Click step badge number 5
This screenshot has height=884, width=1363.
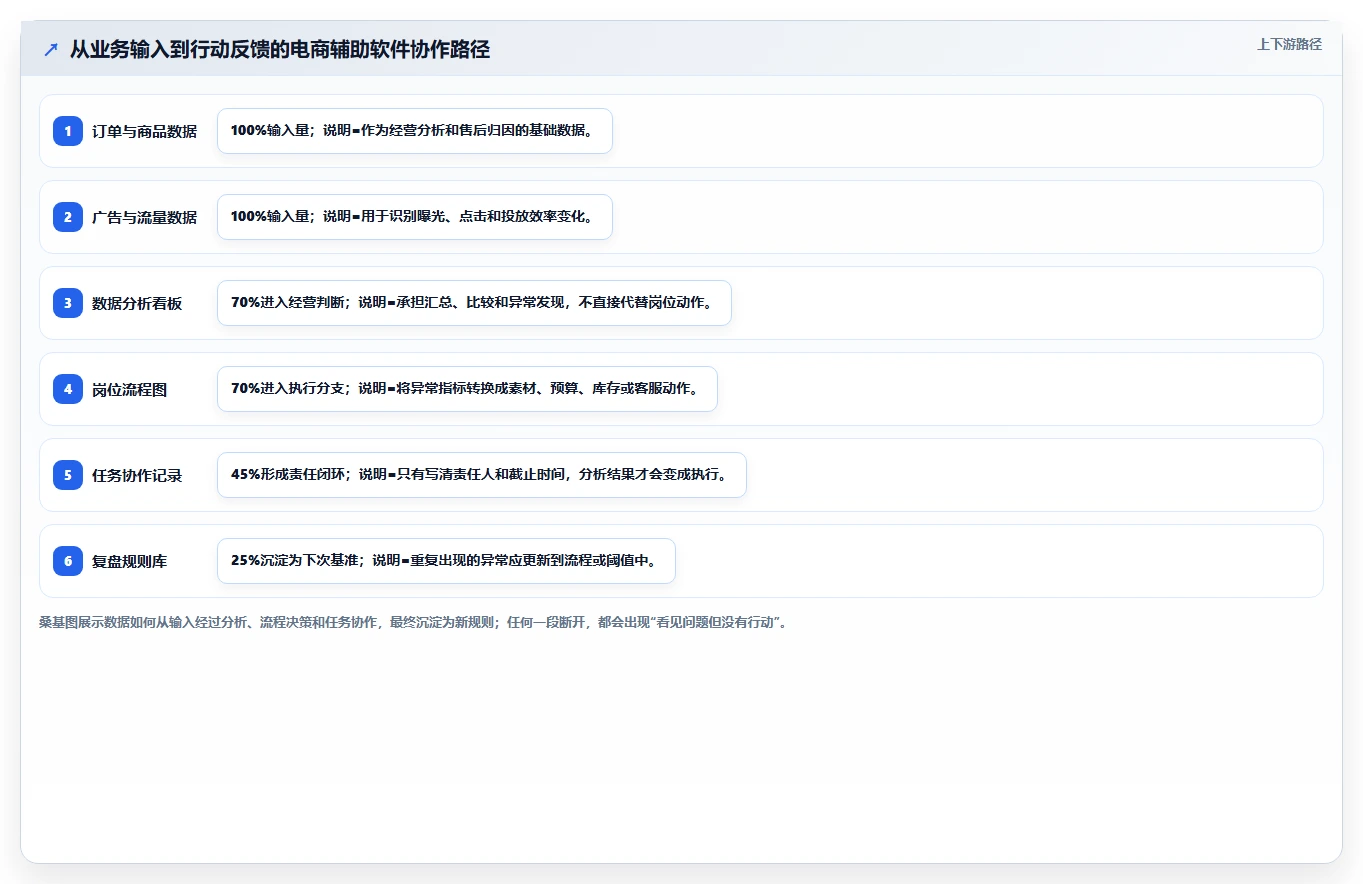pos(68,475)
